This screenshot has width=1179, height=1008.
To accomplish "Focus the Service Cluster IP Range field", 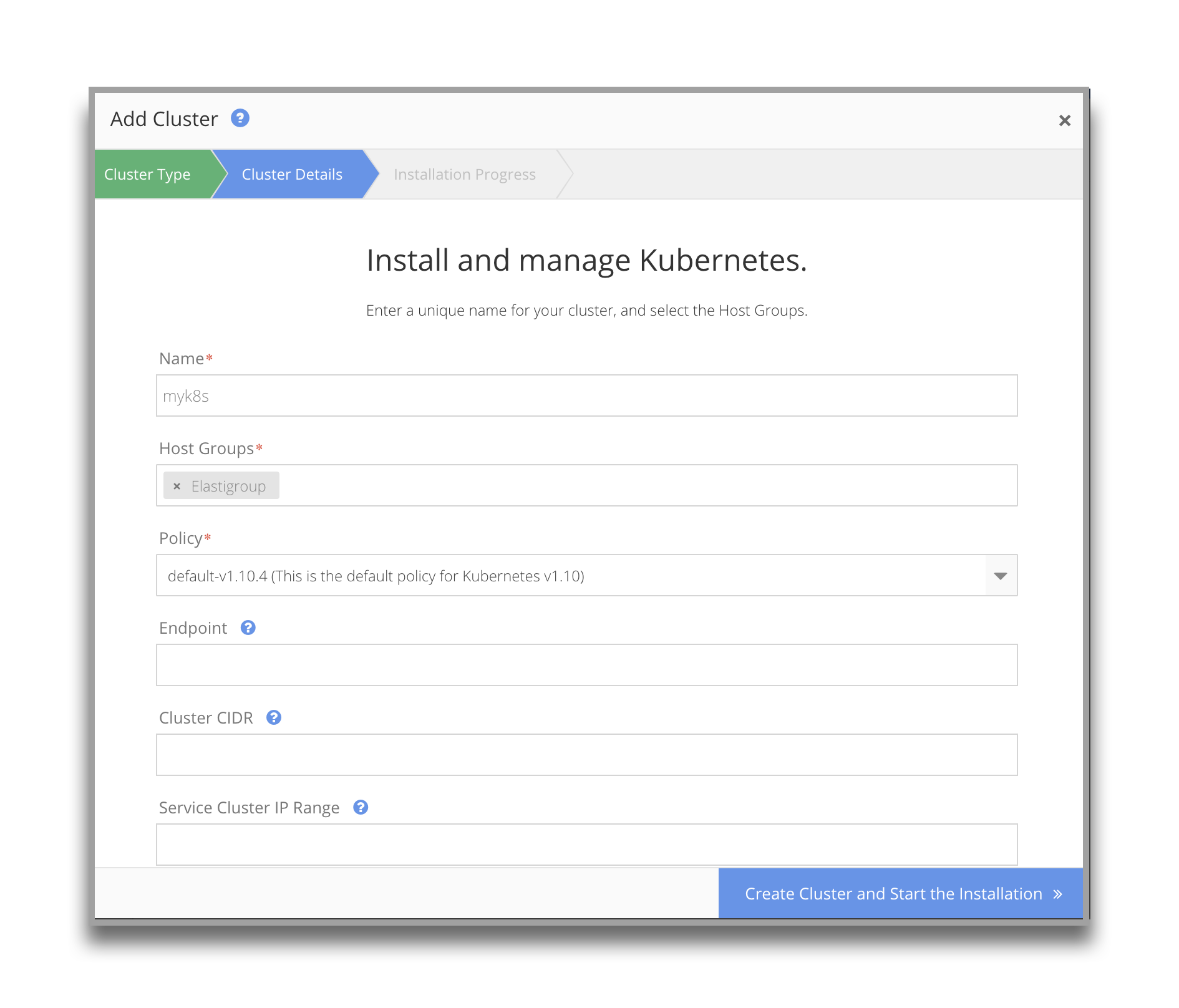I will [586, 845].
